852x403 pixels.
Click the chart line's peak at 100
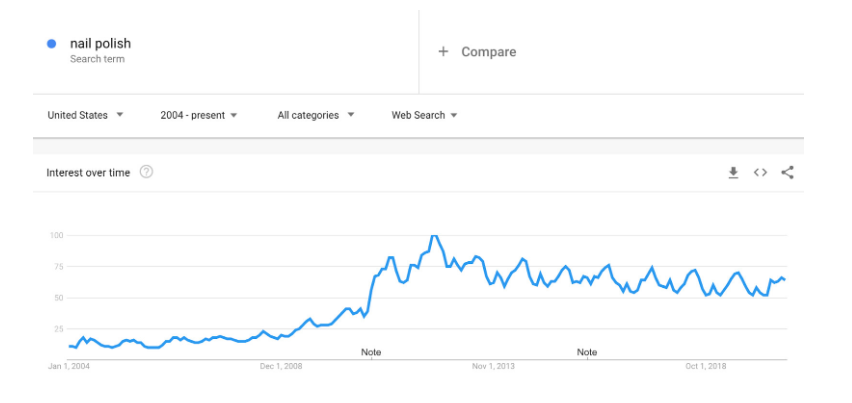click(x=433, y=236)
